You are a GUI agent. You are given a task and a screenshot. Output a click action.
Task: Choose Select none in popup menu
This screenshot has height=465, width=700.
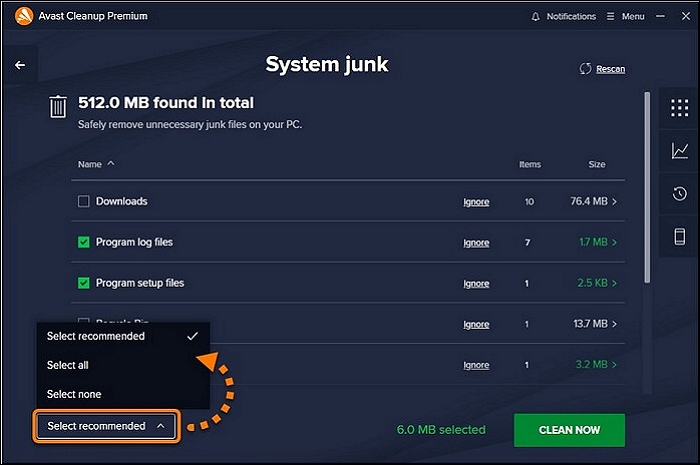[x=123, y=394]
